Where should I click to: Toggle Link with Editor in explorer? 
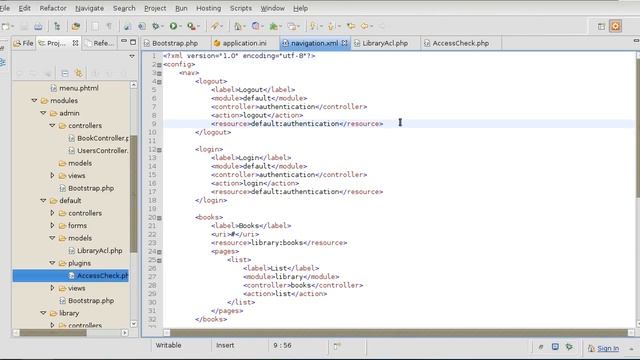(x=78, y=73)
